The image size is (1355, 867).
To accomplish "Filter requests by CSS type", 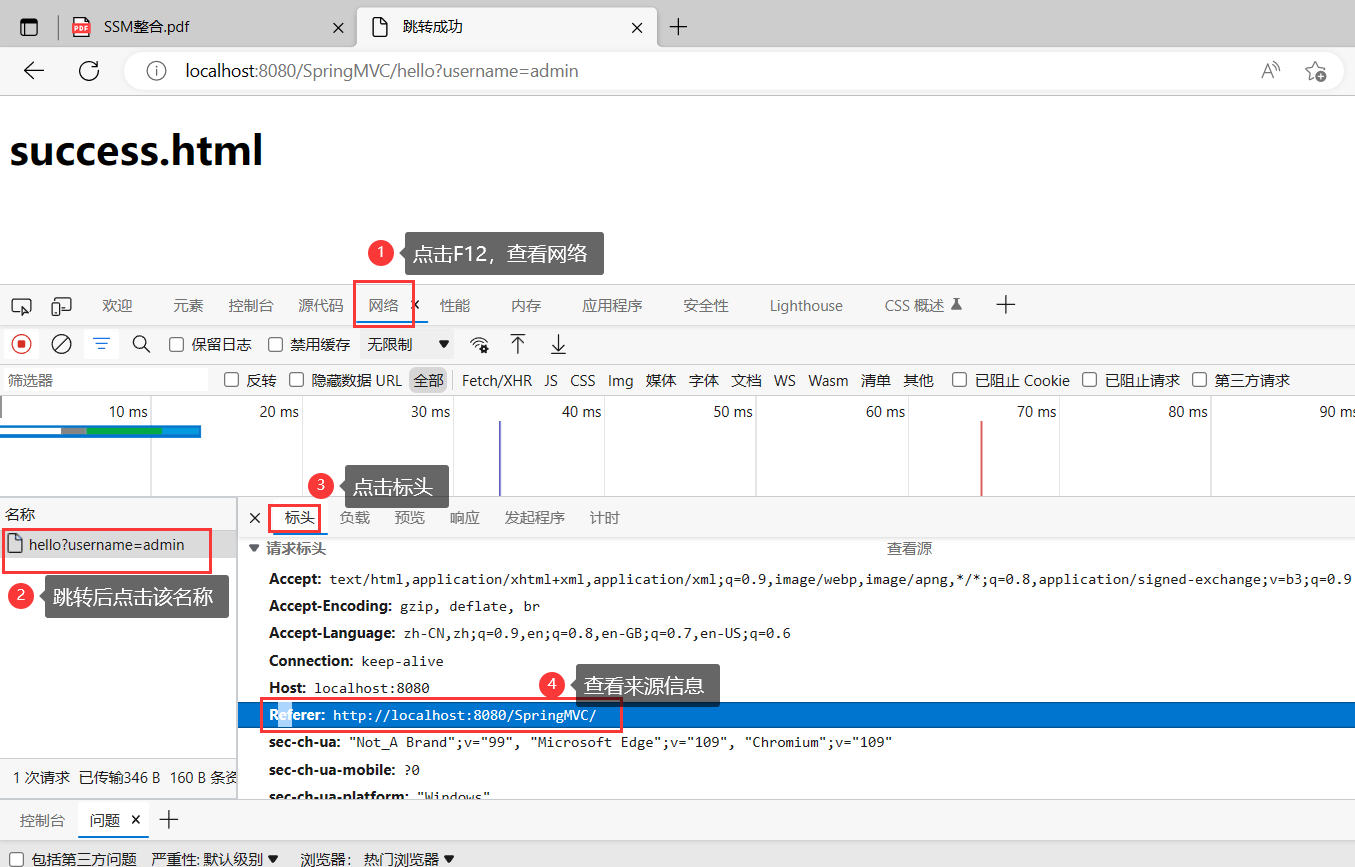I will click(583, 380).
